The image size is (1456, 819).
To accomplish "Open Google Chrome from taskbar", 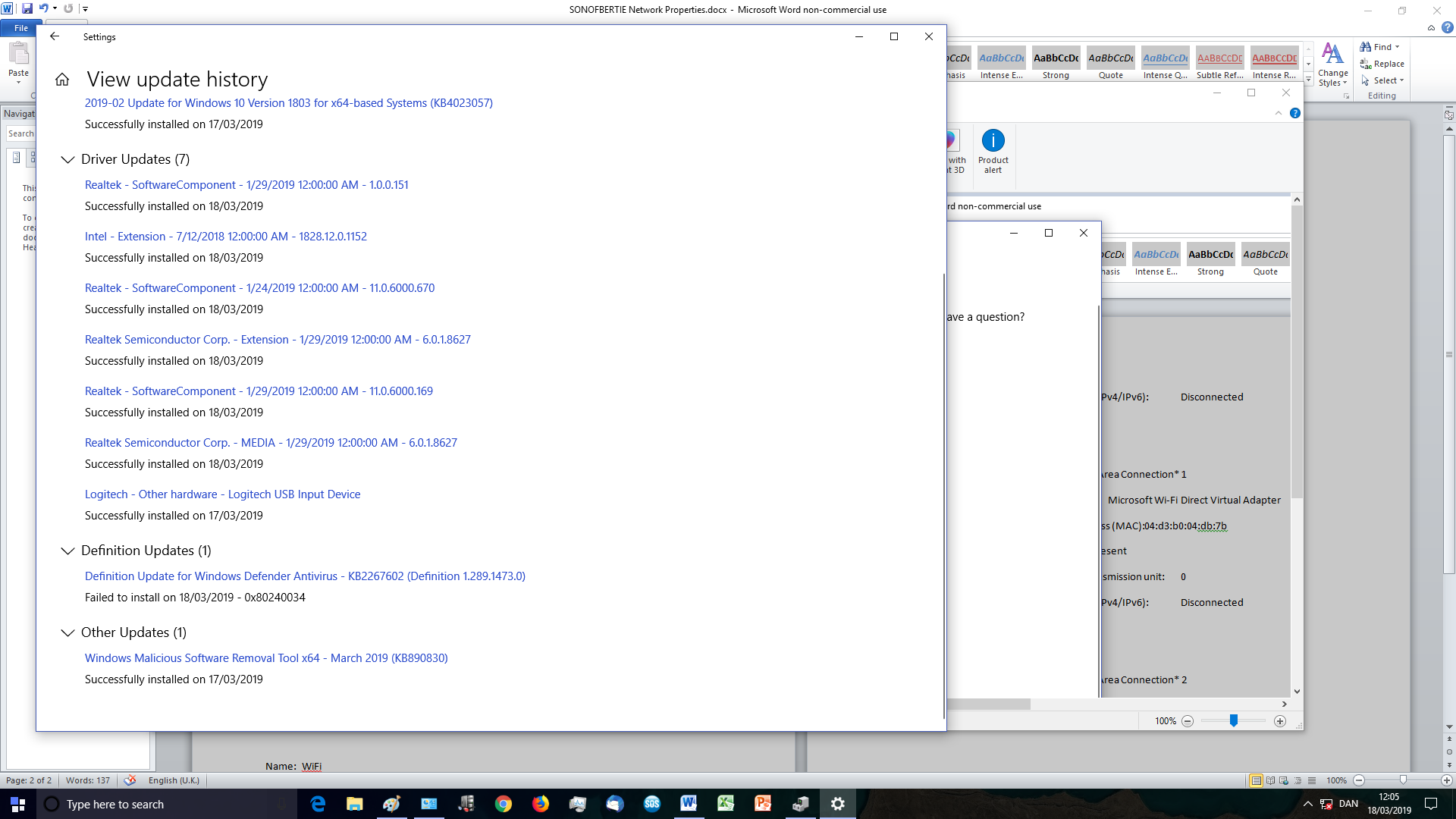I will tap(503, 804).
